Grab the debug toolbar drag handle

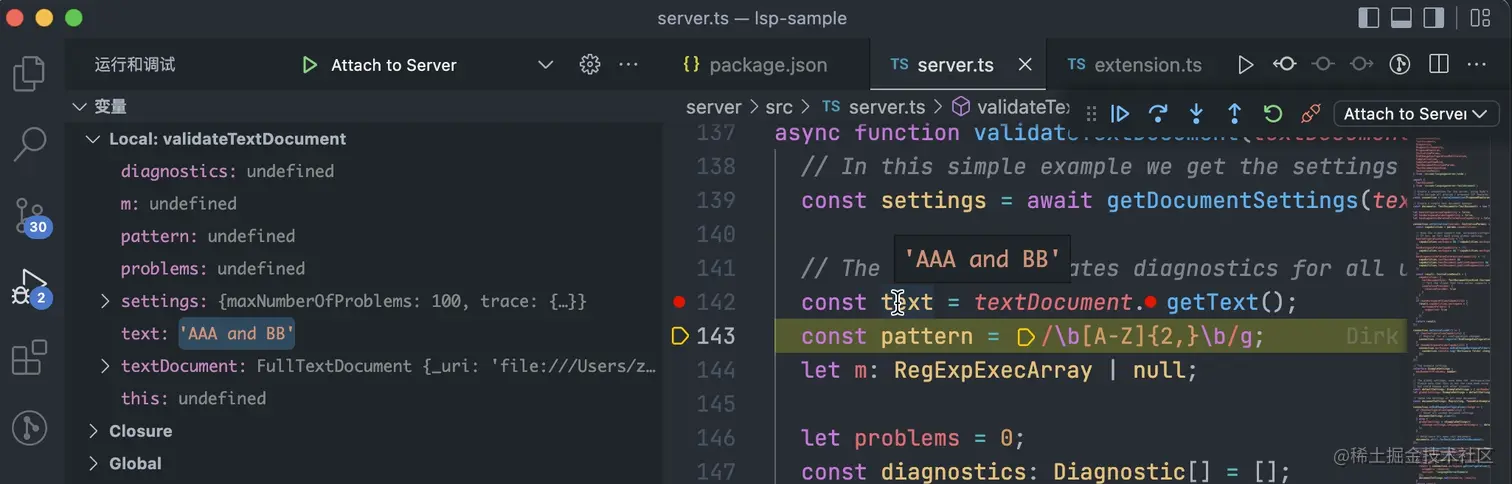click(x=1090, y=114)
